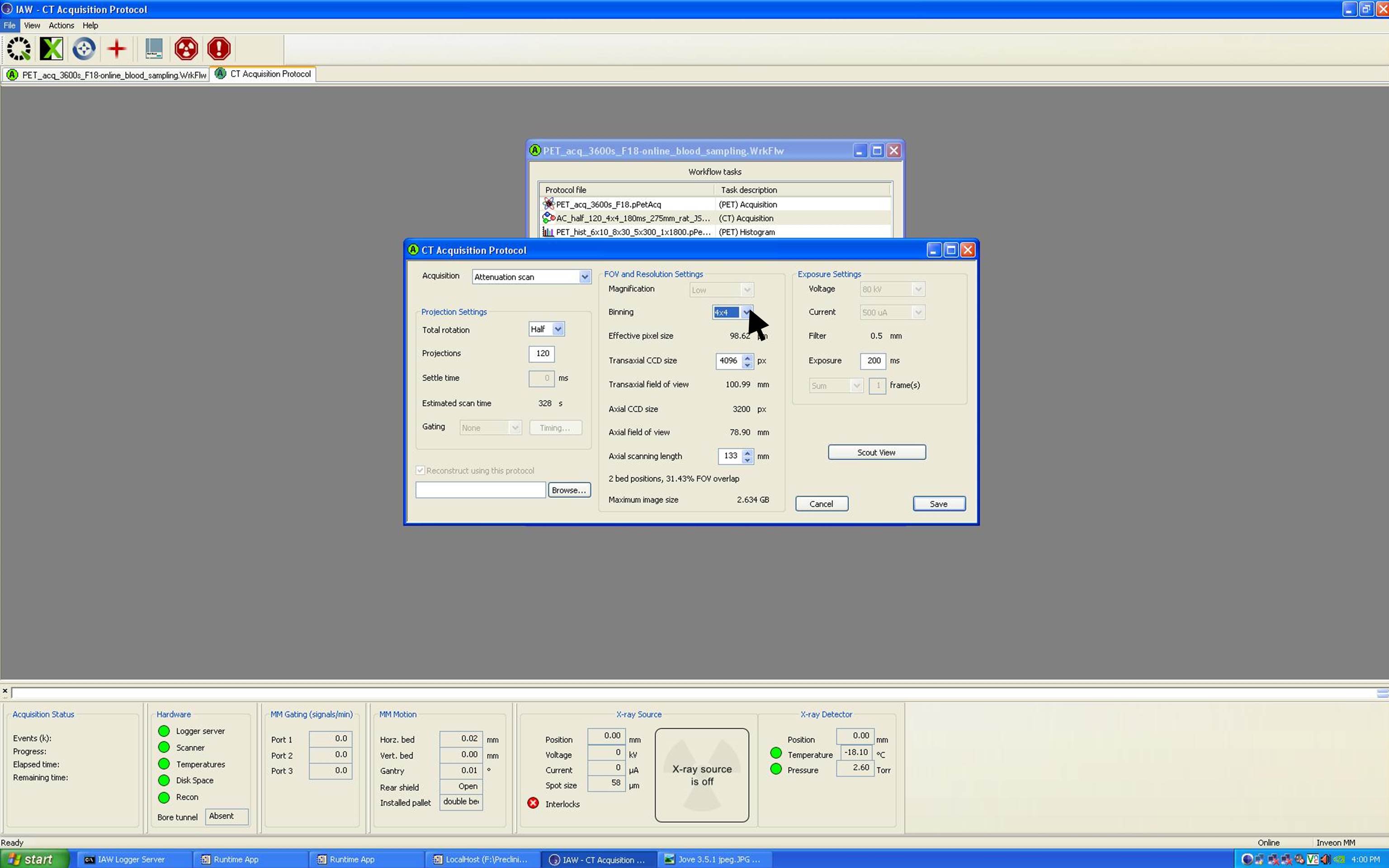1389x868 pixels.
Task: Click the red Interlocks error indicator
Action: pos(533,803)
